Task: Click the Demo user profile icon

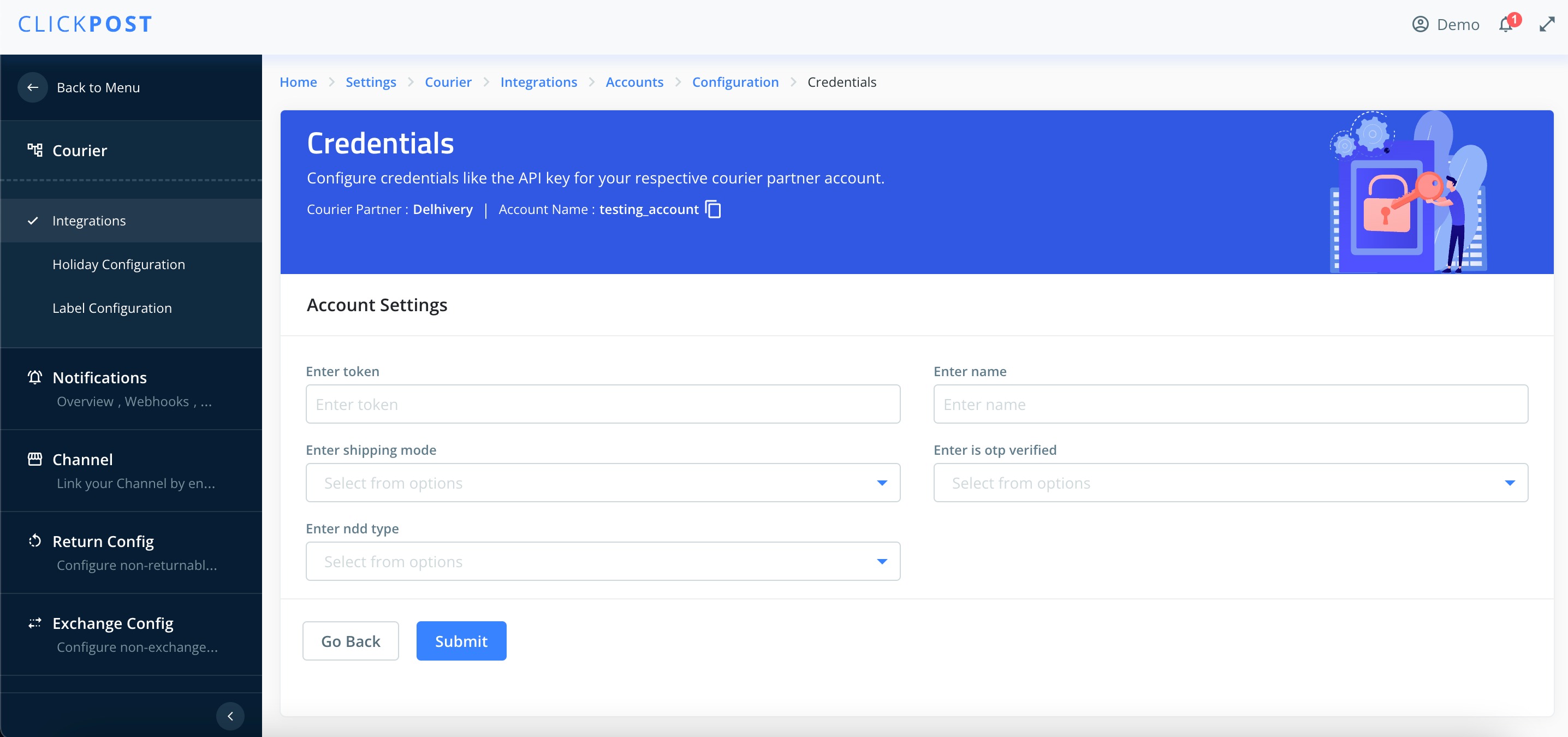Action: (x=1420, y=25)
